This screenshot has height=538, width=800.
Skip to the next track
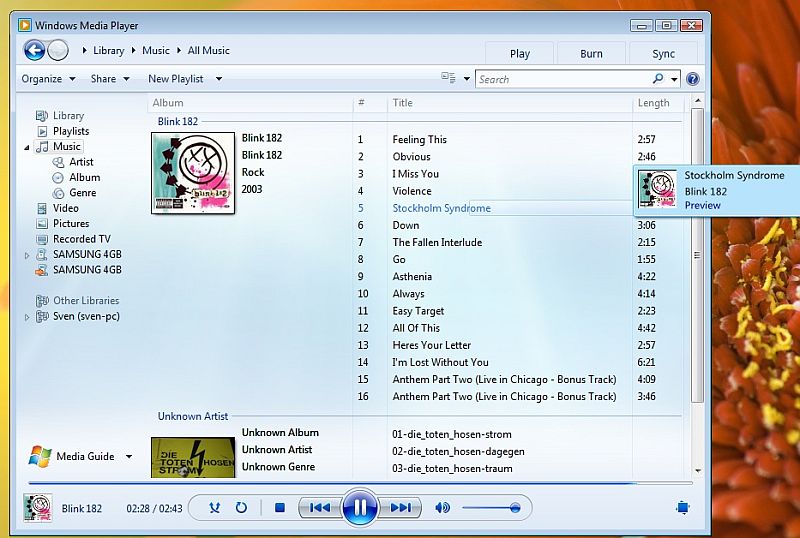400,508
